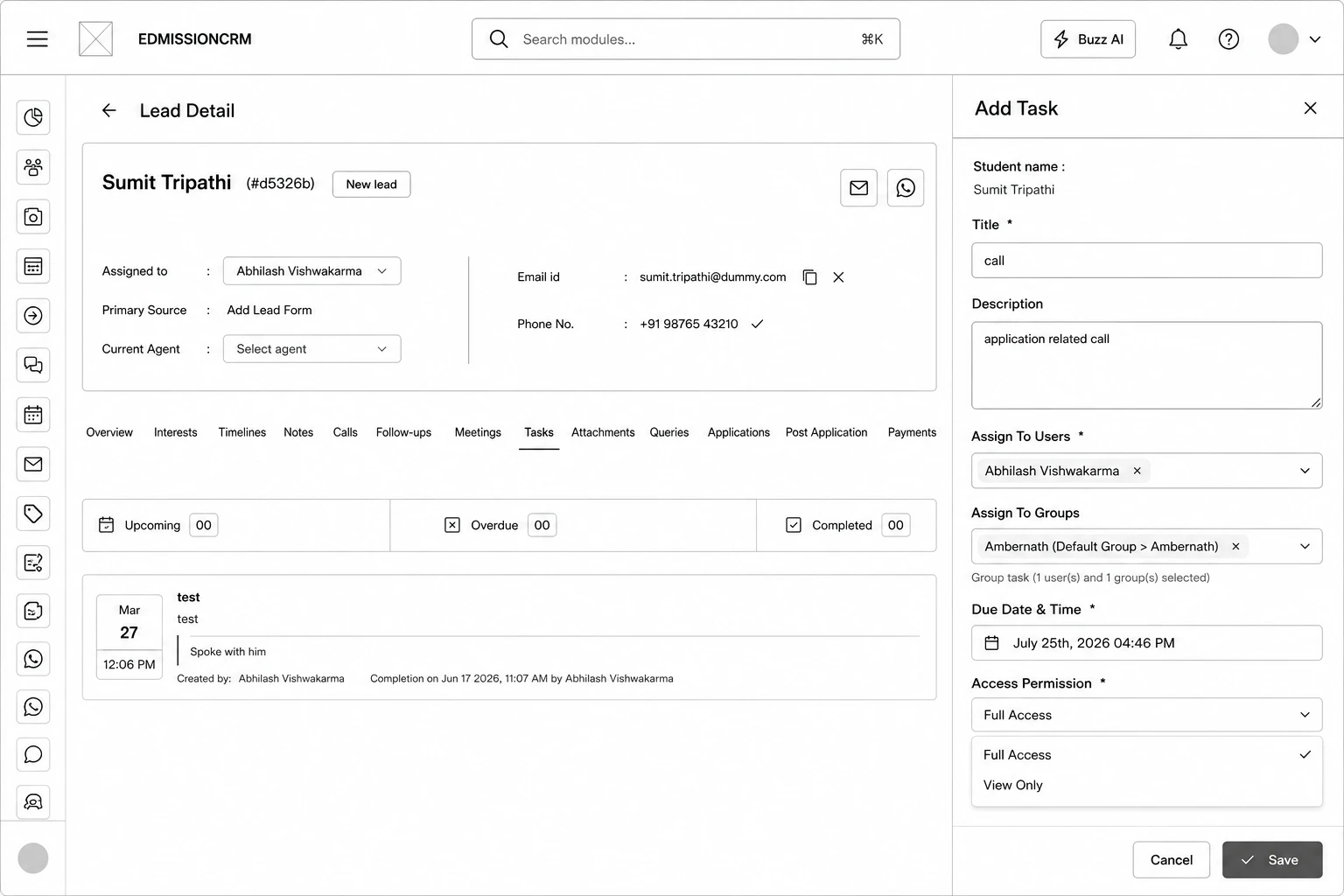Screen dimensions: 1344x896
Task: Open the Applications tab
Action: (x=738, y=432)
